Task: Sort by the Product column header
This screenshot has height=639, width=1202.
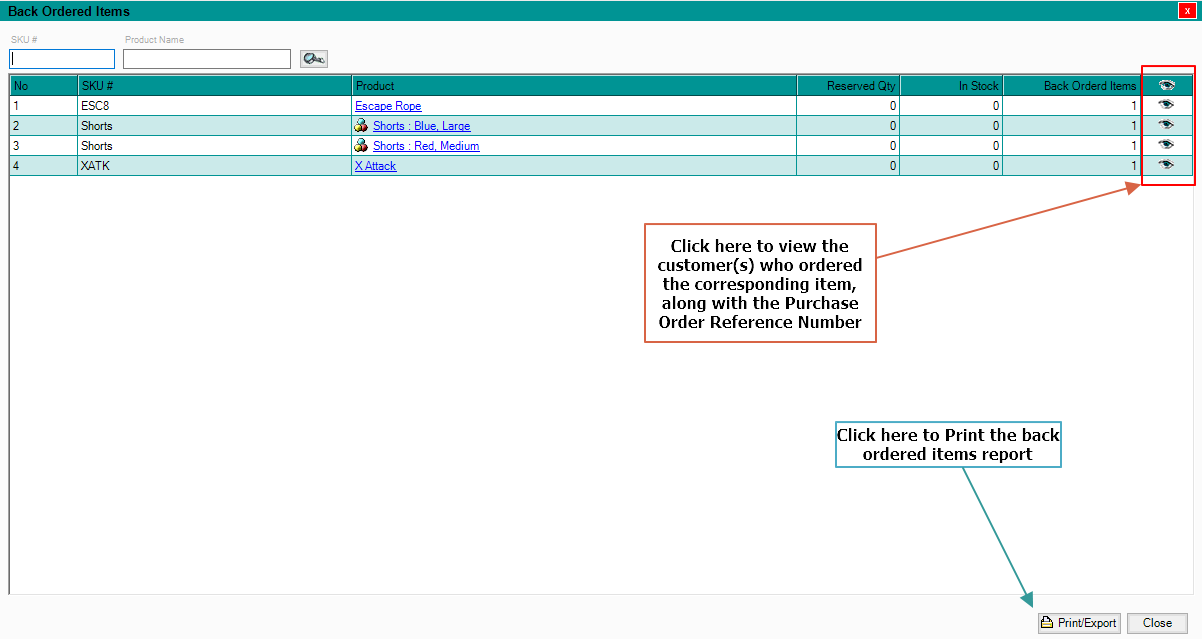Action: (x=574, y=86)
